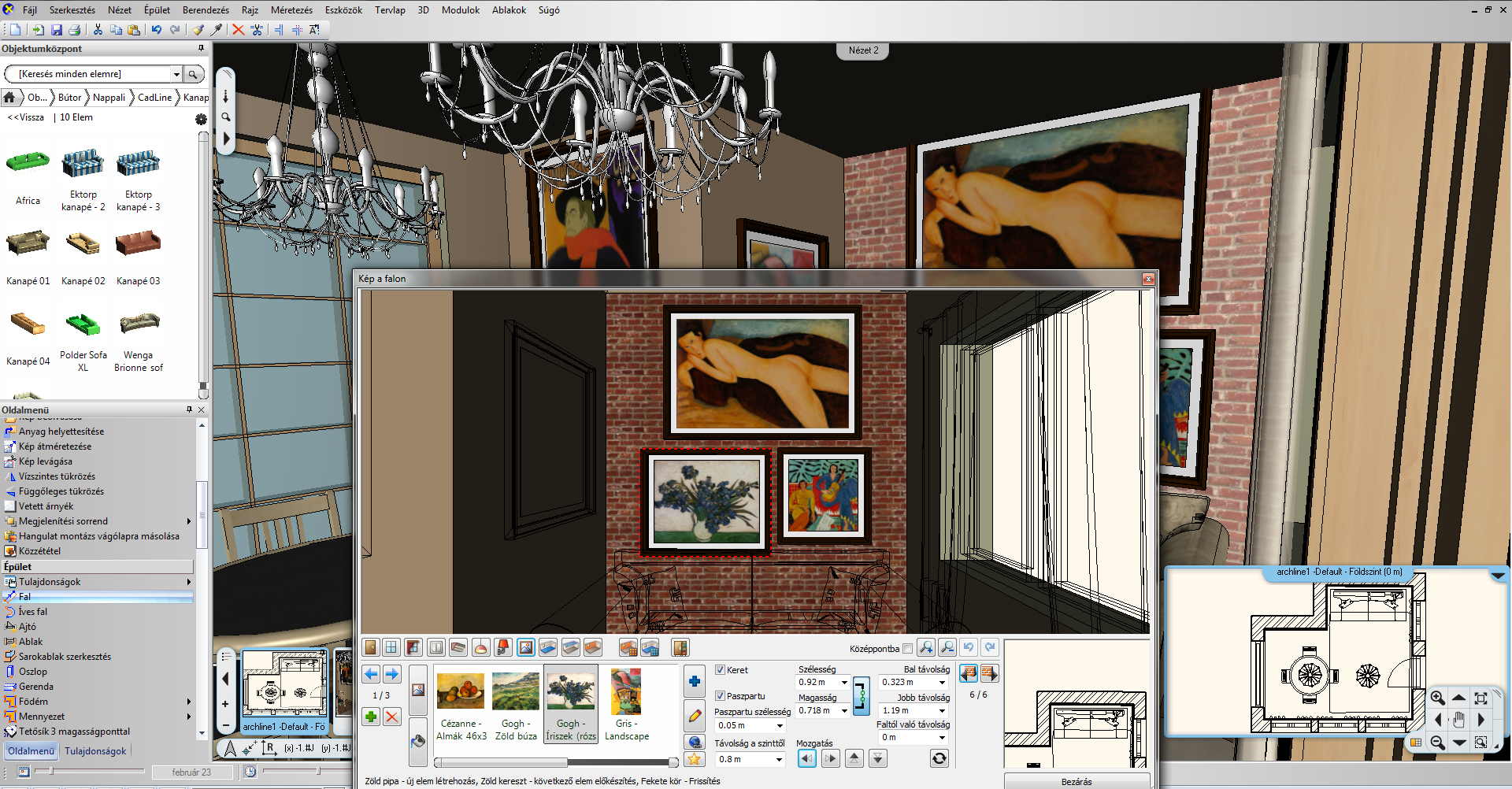Screen dimensions: 1512x789
Task: Select the door category icon in dialog toolbar
Action: pyautogui.click(x=371, y=647)
